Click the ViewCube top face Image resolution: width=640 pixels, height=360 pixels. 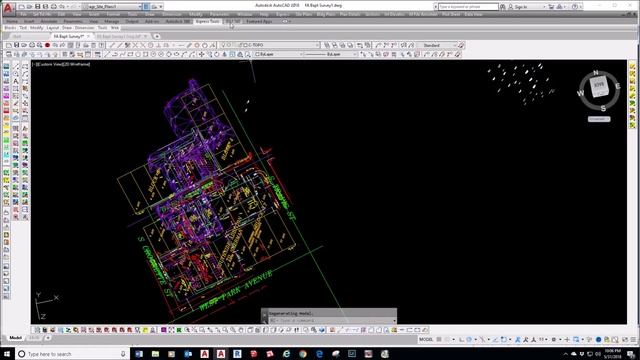point(599,85)
